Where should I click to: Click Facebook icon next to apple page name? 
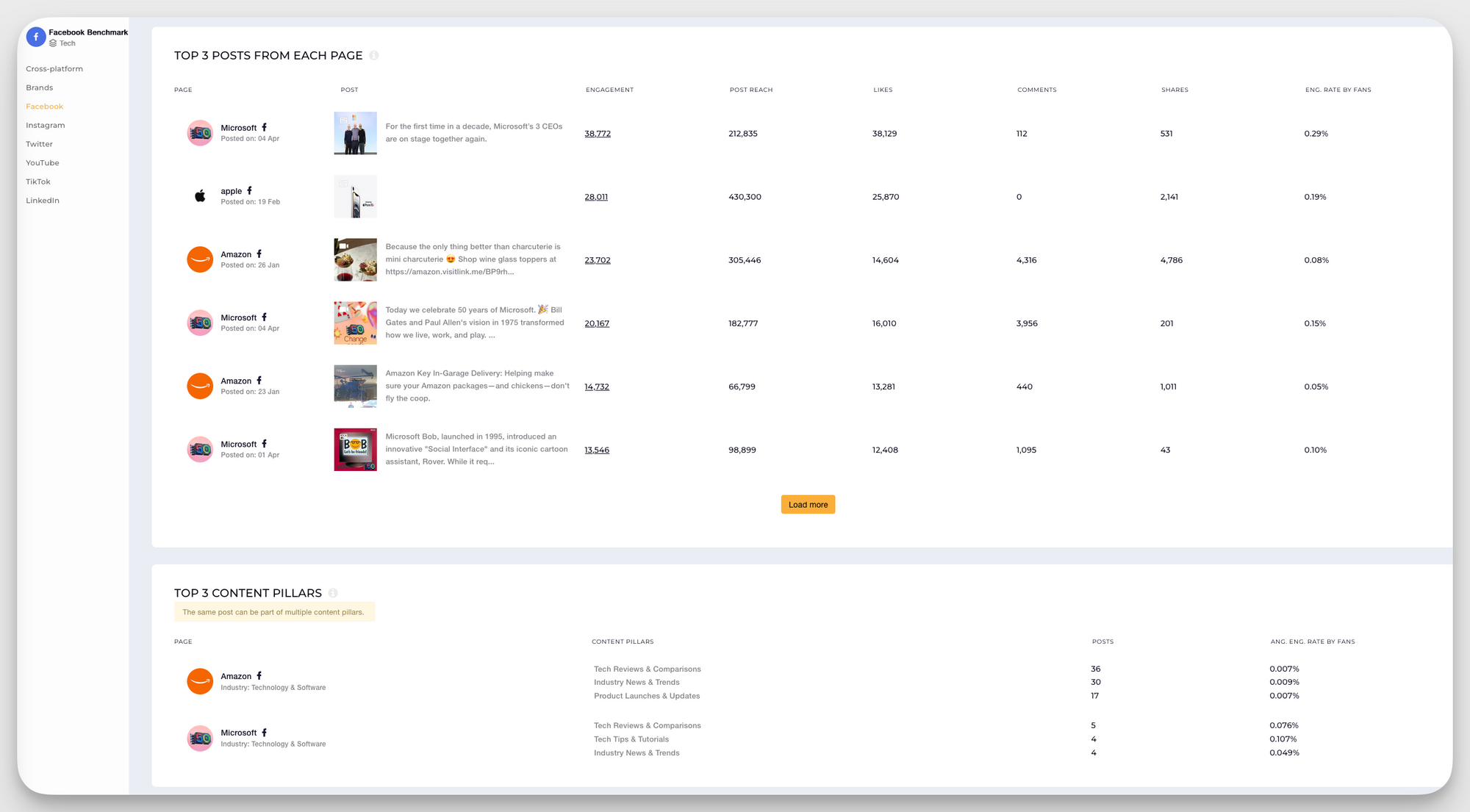[x=249, y=190]
